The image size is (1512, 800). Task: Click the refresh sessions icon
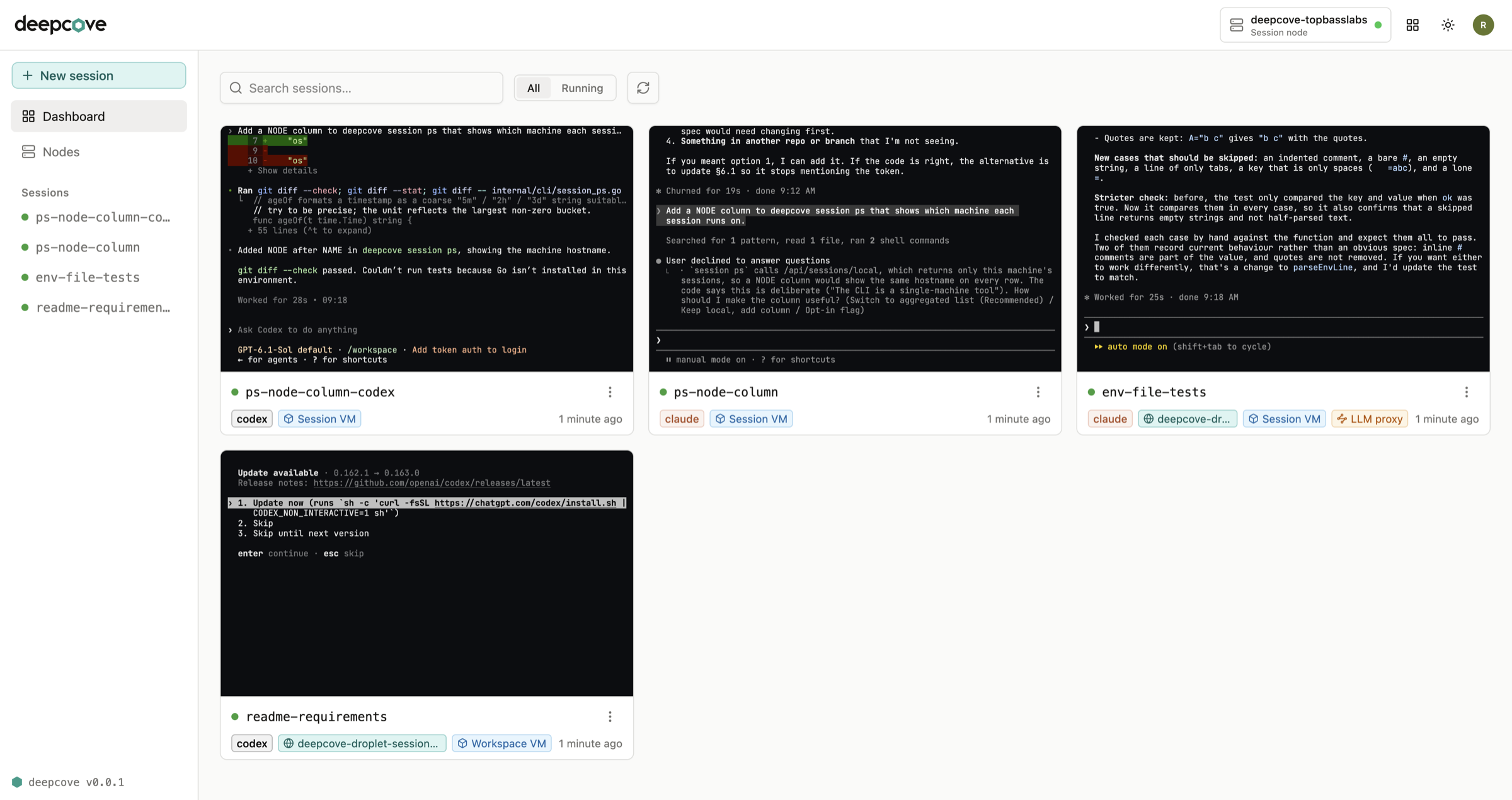(x=643, y=88)
